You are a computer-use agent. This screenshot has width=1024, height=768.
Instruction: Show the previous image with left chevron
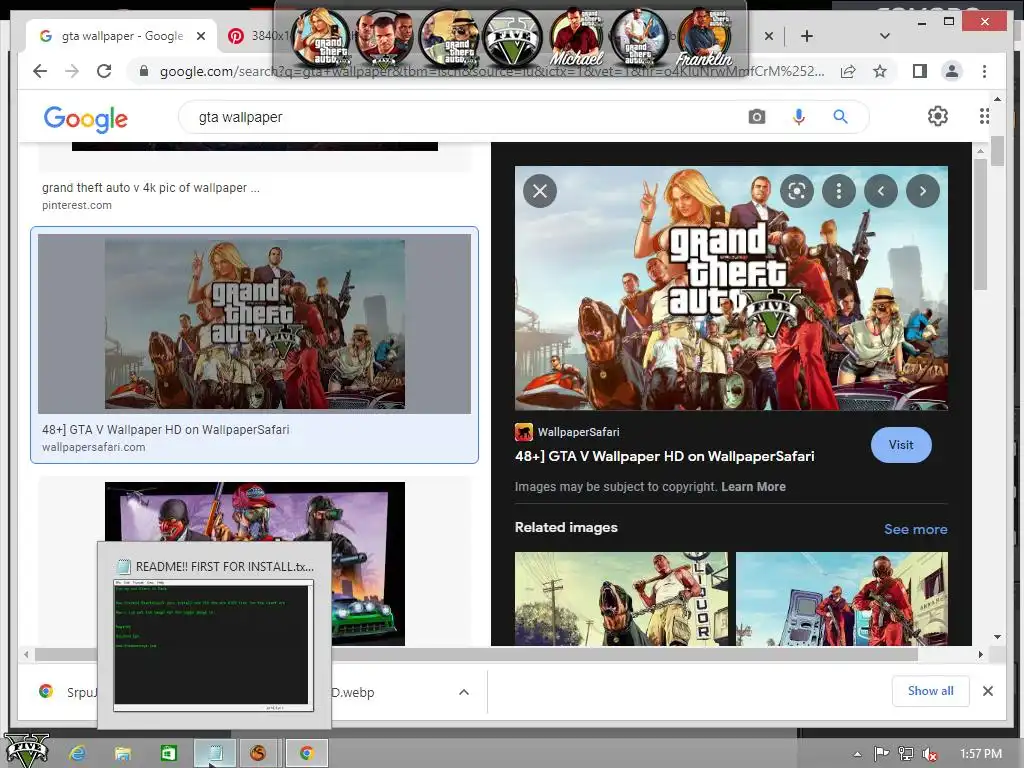(881, 191)
